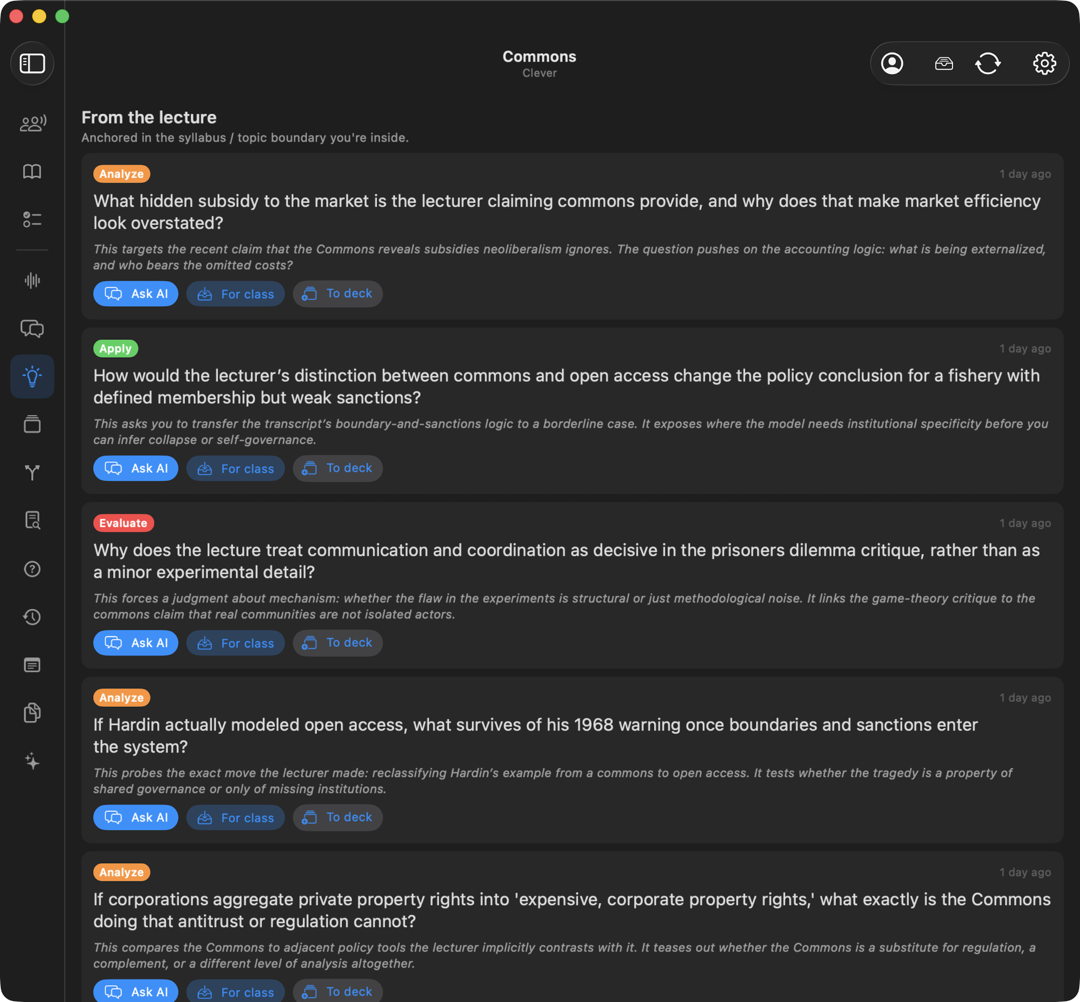Click 'This compares the Commons to adjacent' description
Image resolution: width=1080 pixels, height=1002 pixels.
[x=564, y=955]
